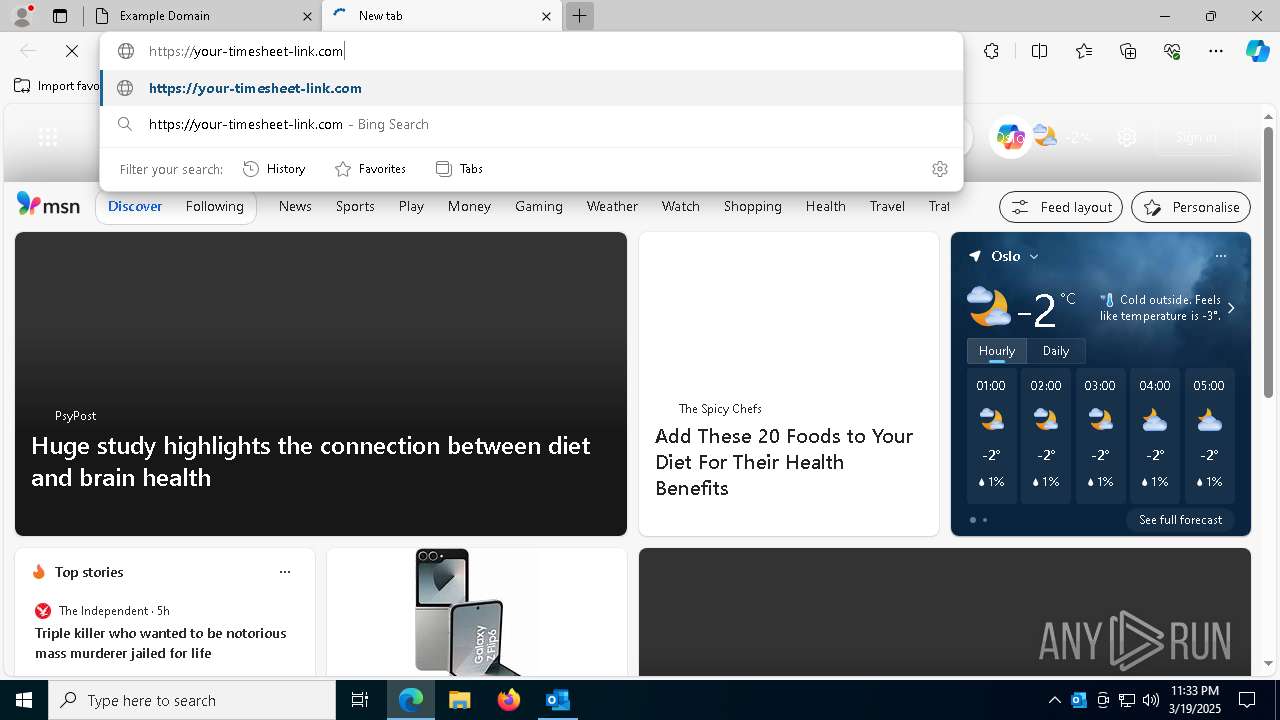Image resolution: width=1280 pixels, height=720 pixels.
Task: Open the Extensions puzzle icon
Action: tap(991, 51)
